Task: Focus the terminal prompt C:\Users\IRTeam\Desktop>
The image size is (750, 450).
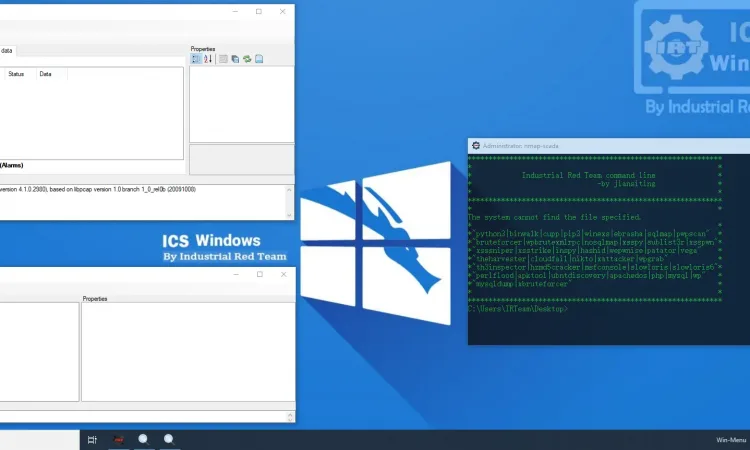Action: 518,309
